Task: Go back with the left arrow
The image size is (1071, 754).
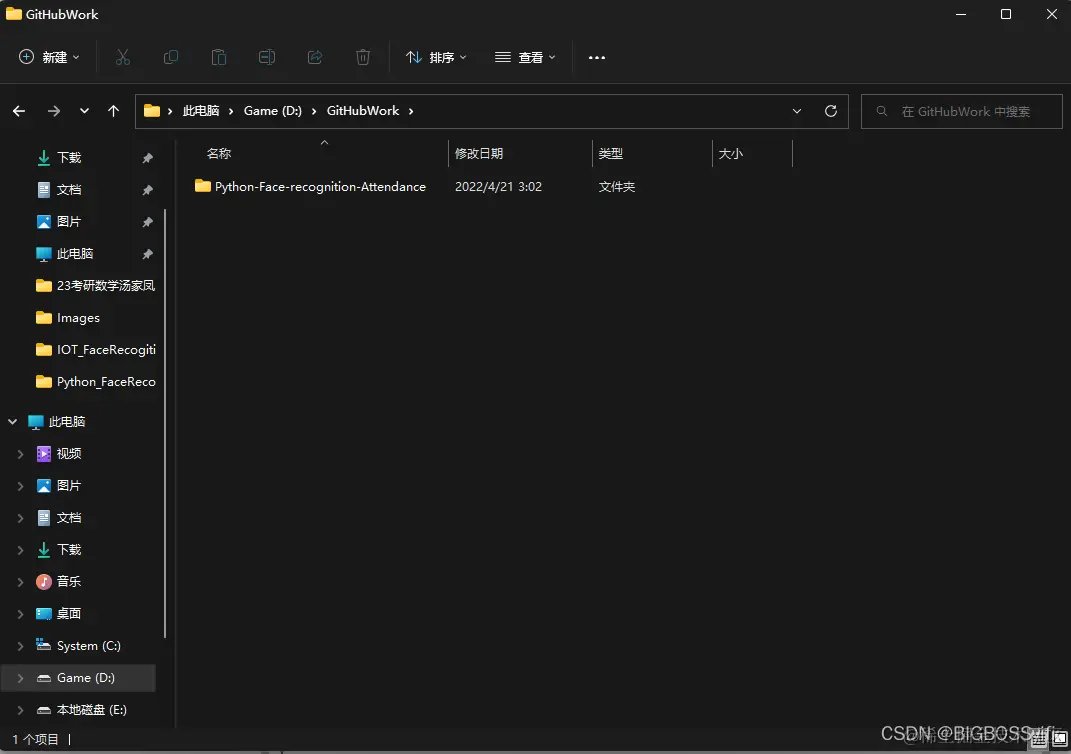Action: tap(19, 111)
